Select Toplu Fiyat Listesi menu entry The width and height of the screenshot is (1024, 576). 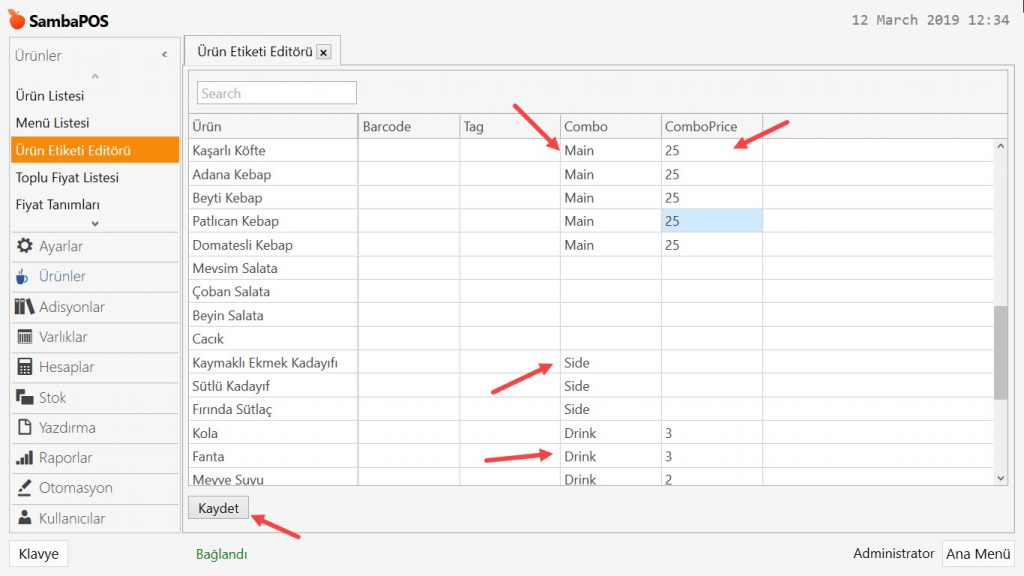tap(67, 178)
